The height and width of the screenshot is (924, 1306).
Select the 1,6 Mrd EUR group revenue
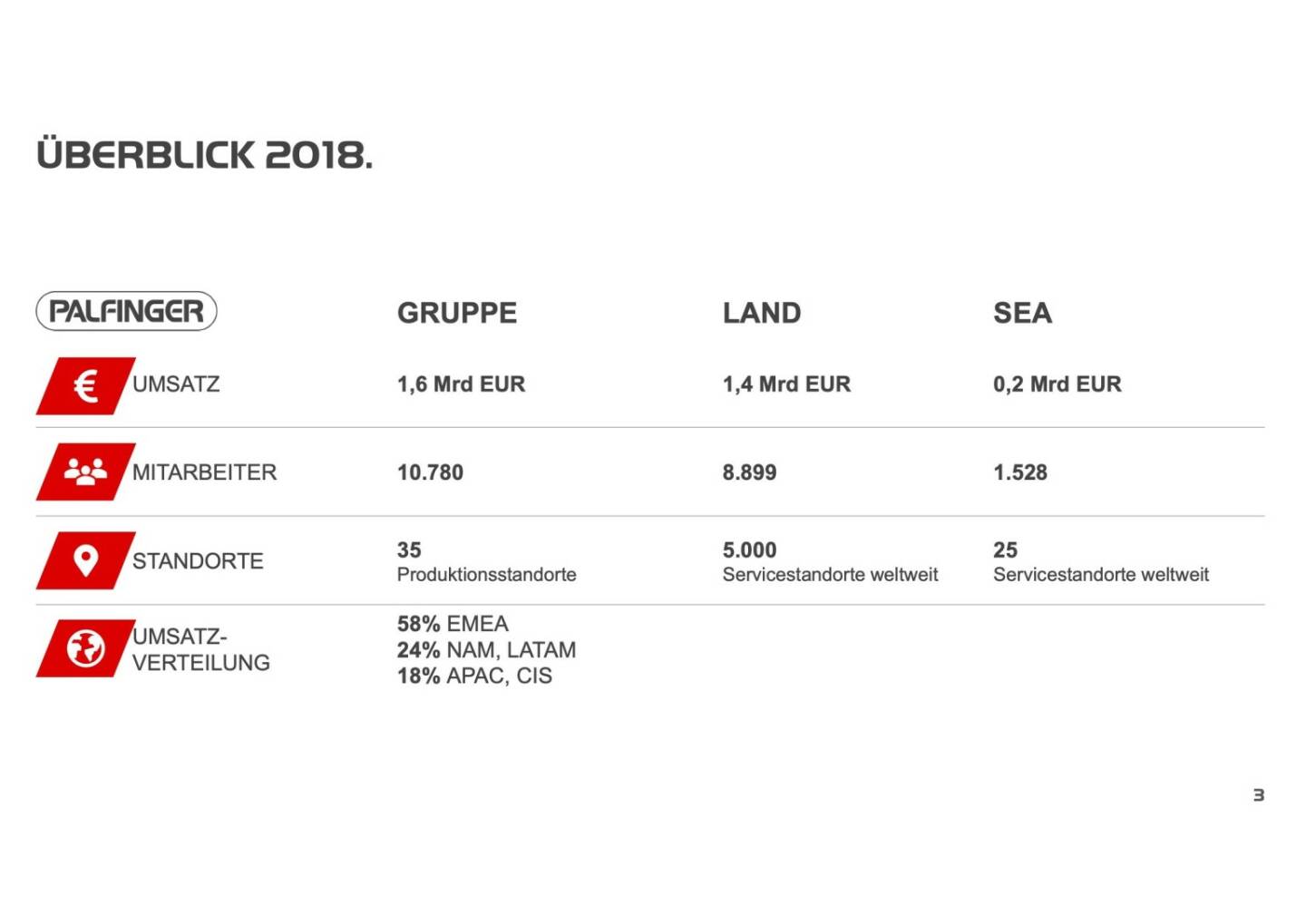coord(461,384)
